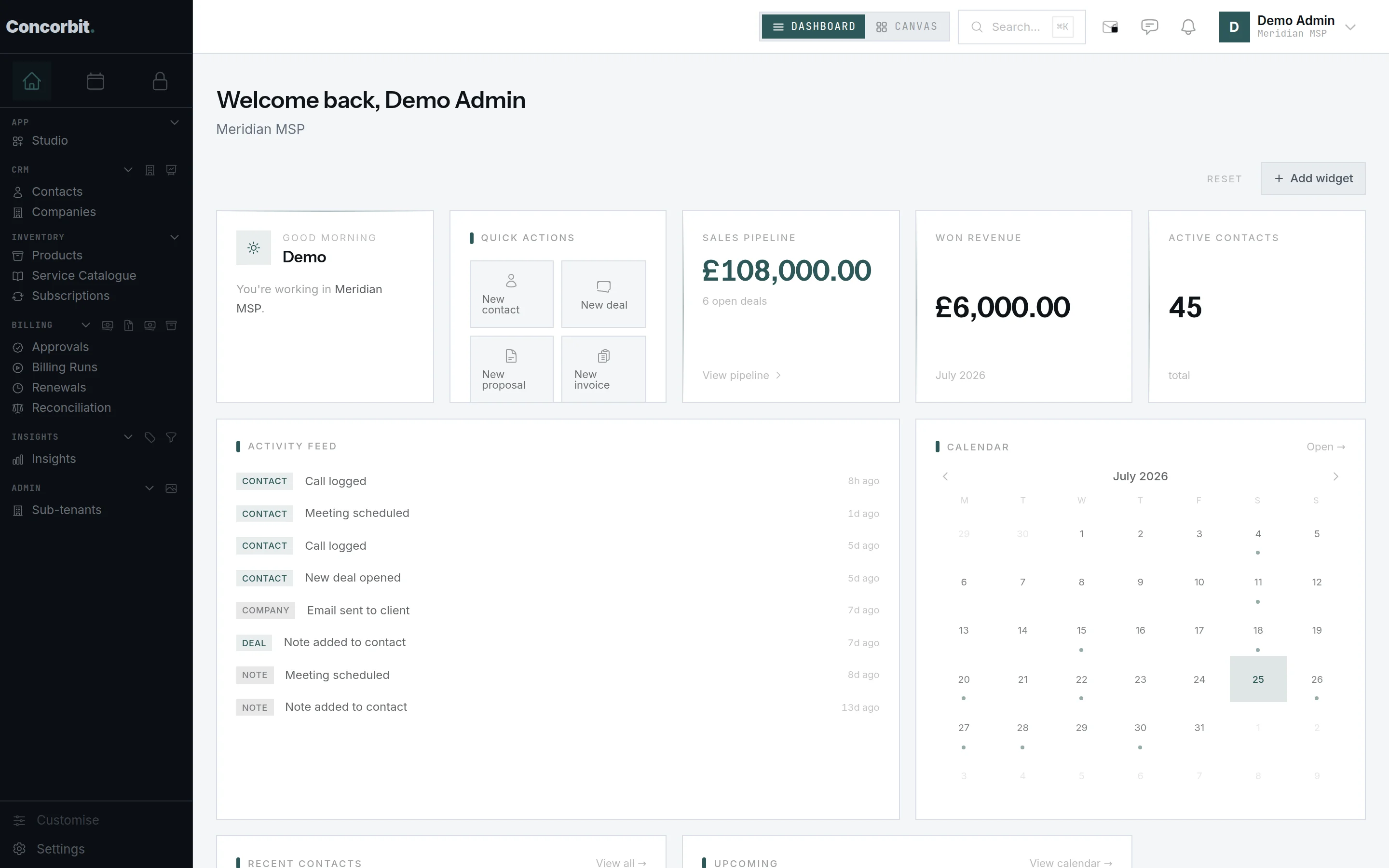1389x868 pixels.
Task: Create a New contact quick action
Action: (x=511, y=294)
